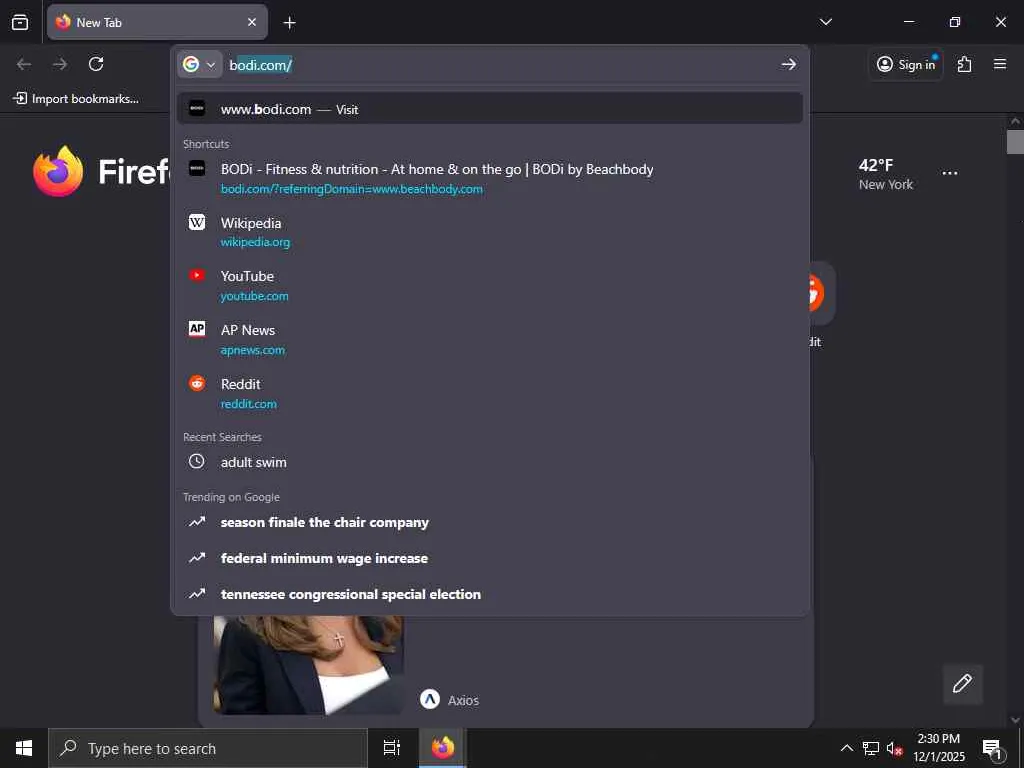Click the pencil customize page button
Viewport: 1024px width, 768px height.
(x=963, y=684)
